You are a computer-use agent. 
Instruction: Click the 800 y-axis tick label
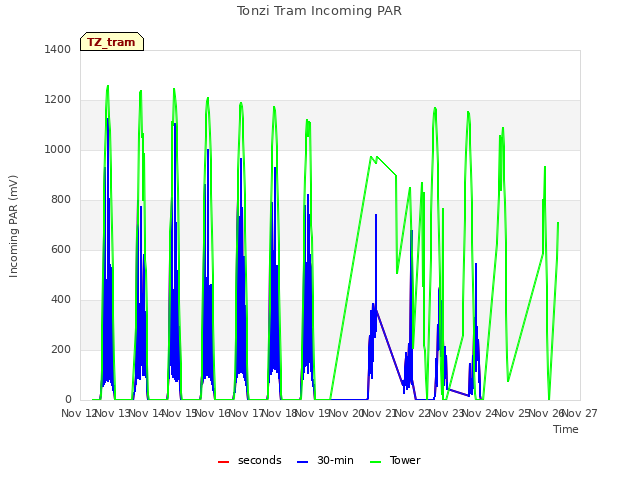[x=61, y=200]
